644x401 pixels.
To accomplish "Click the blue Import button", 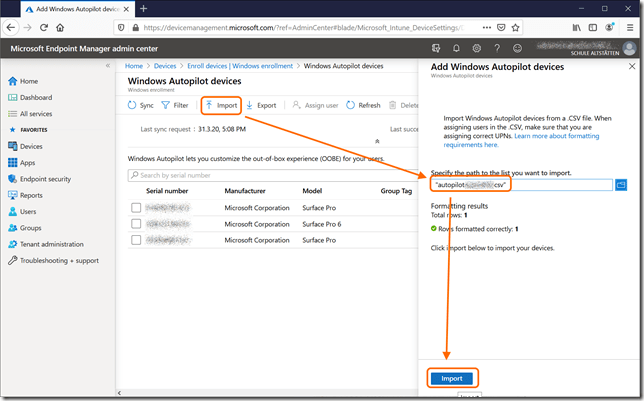I will [451, 378].
